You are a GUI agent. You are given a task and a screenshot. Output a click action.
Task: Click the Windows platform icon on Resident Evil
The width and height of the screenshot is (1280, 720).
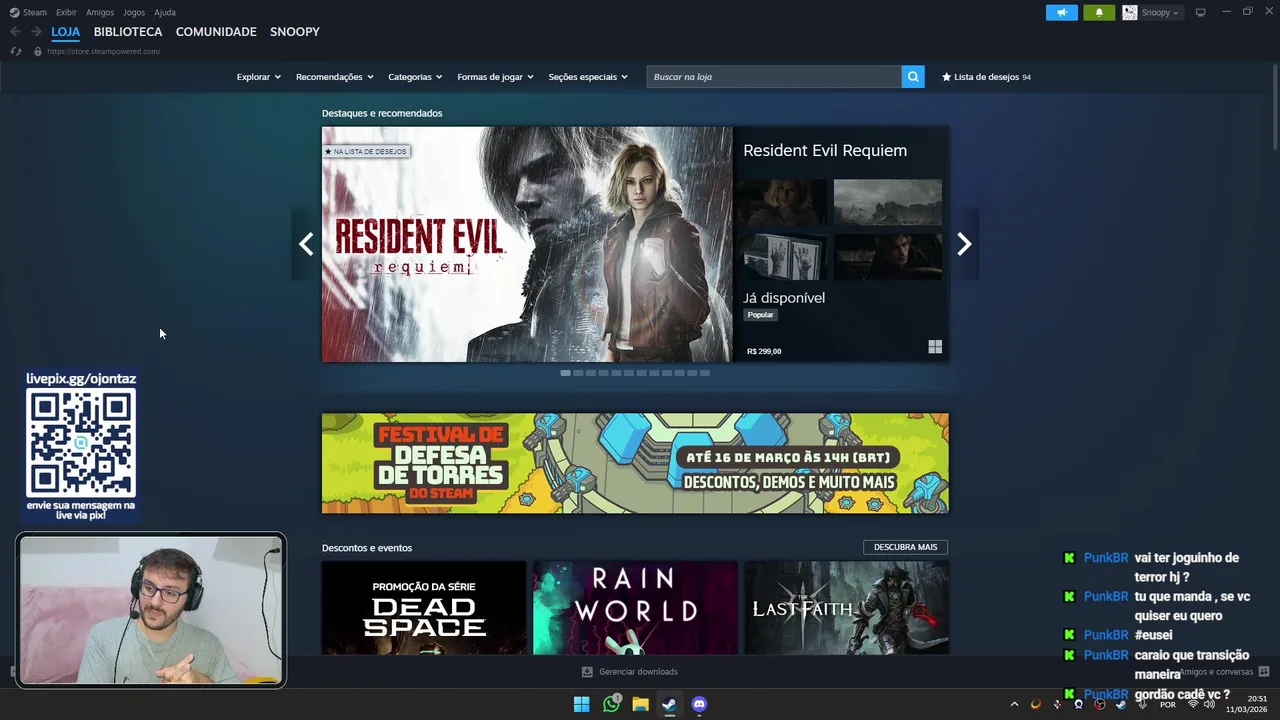pyautogui.click(x=935, y=347)
